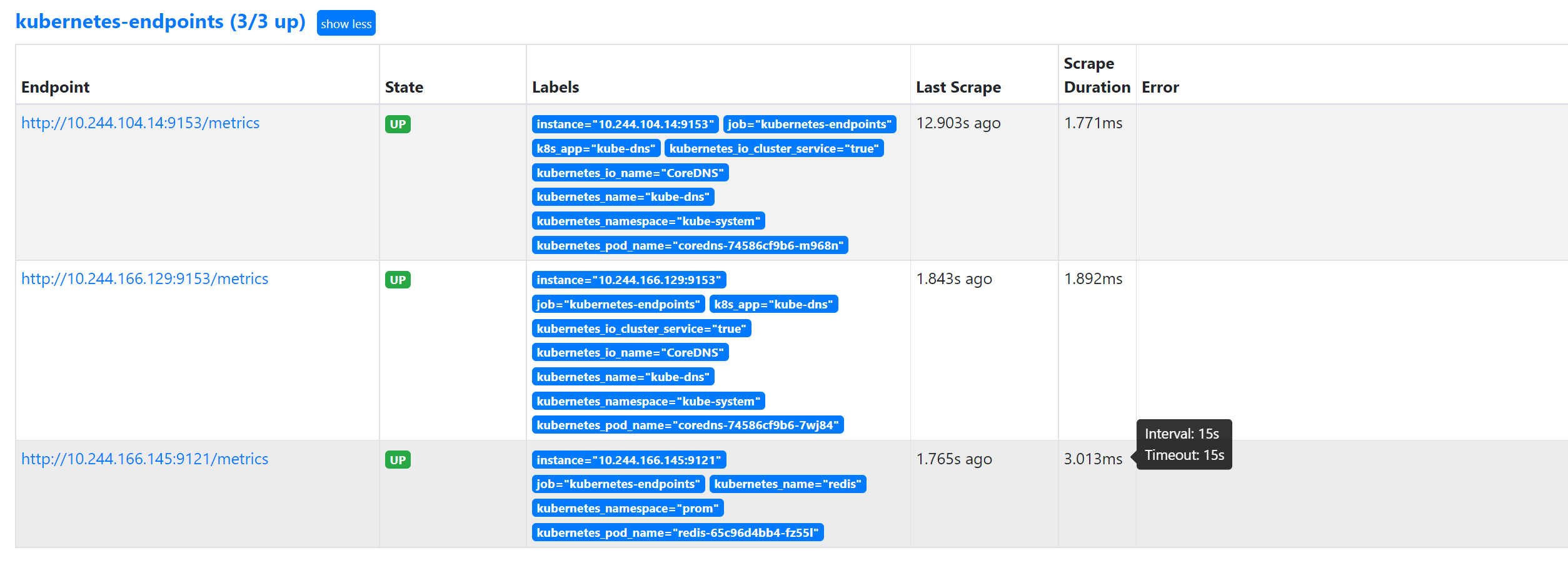The width and height of the screenshot is (1568, 565).
Task: Click pod name label coredns-74586cf9b6-m968n
Action: tap(690, 245)
